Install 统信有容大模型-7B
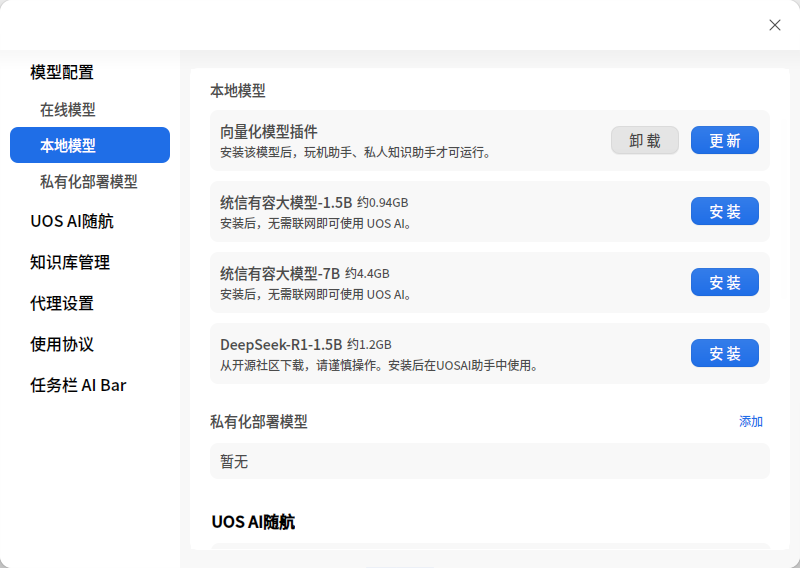This screenshot has height=568, width=800. (x=724, y=282)
